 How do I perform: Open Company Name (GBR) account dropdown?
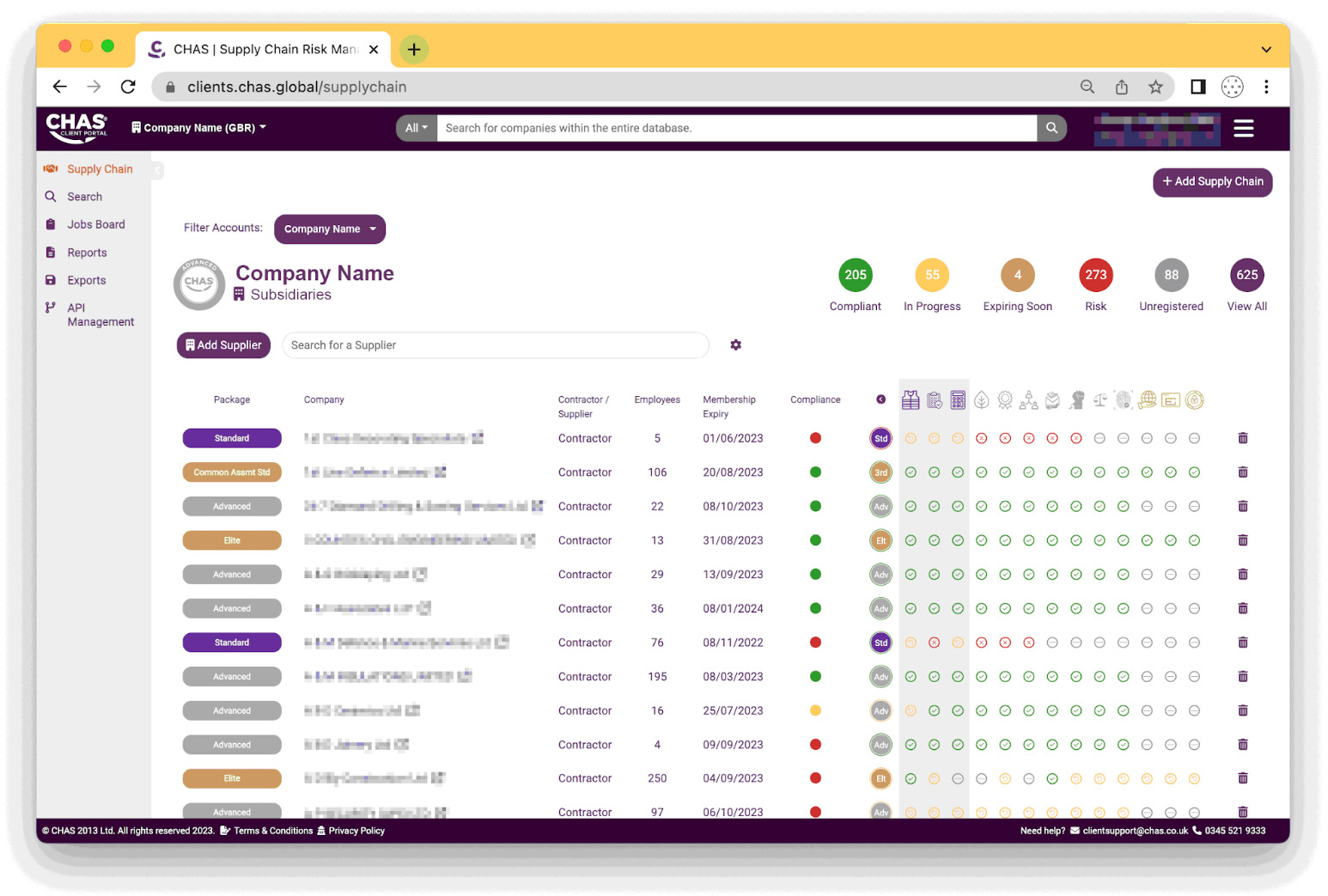[x=199, y=128]
